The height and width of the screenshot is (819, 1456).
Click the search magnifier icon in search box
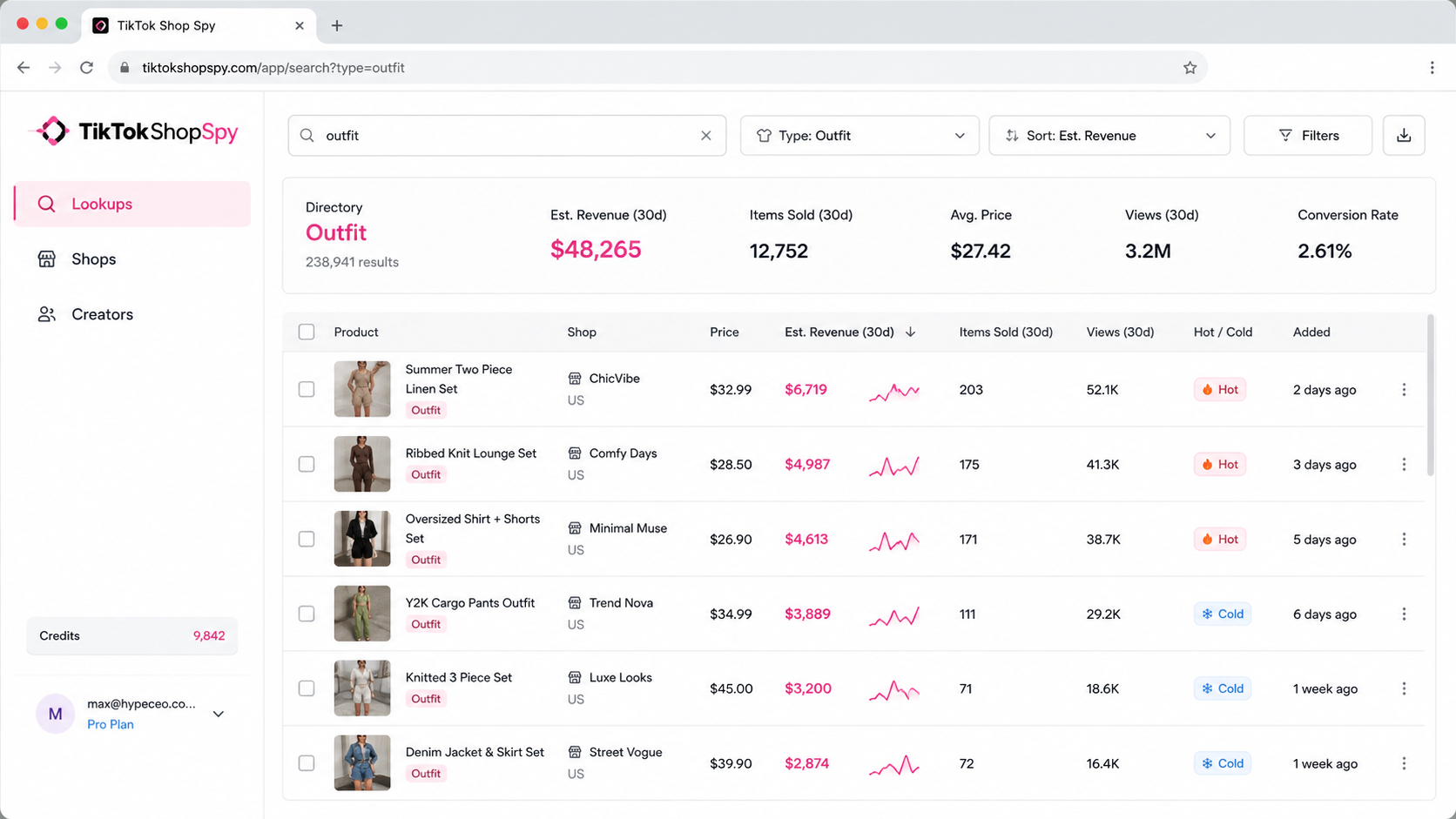pyautogui.click(x=307, y=136)
